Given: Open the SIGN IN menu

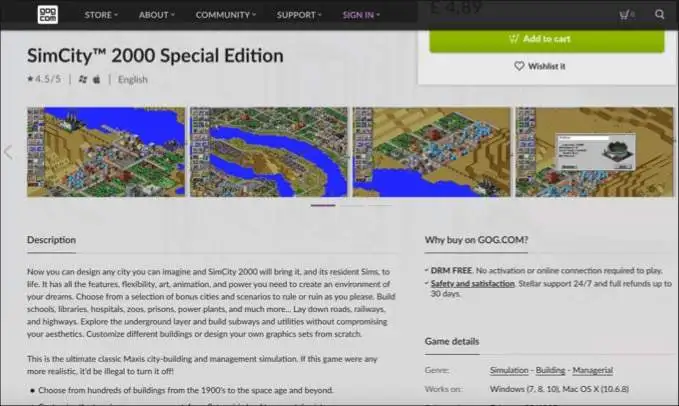Looking at the screenshot, I should [x=361, y=15].
